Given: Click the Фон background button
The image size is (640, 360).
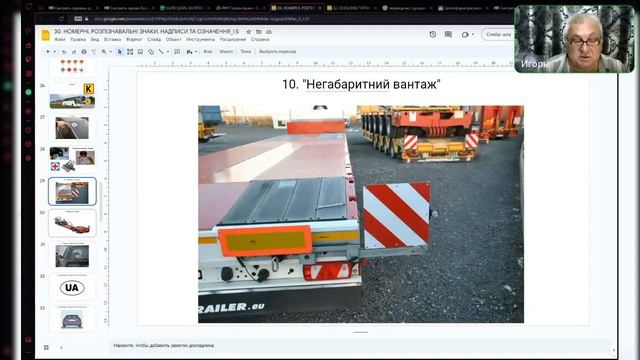Looking at the screenshot, I should click(208, 52).
